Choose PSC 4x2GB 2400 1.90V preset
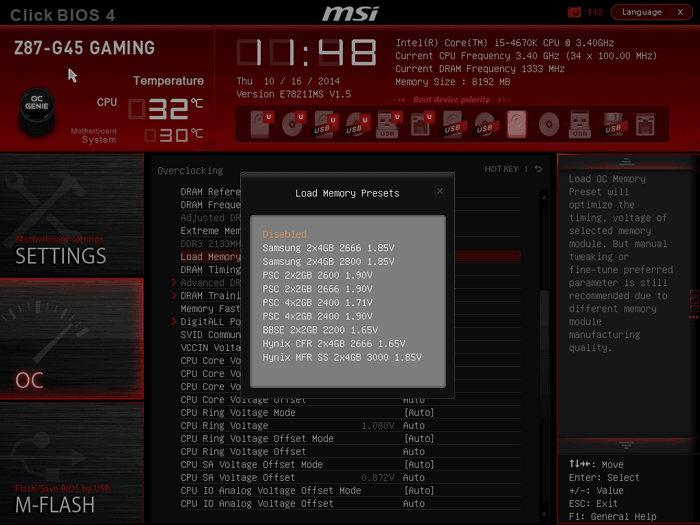Screen dimensions: 700x525 click(317, 316)
